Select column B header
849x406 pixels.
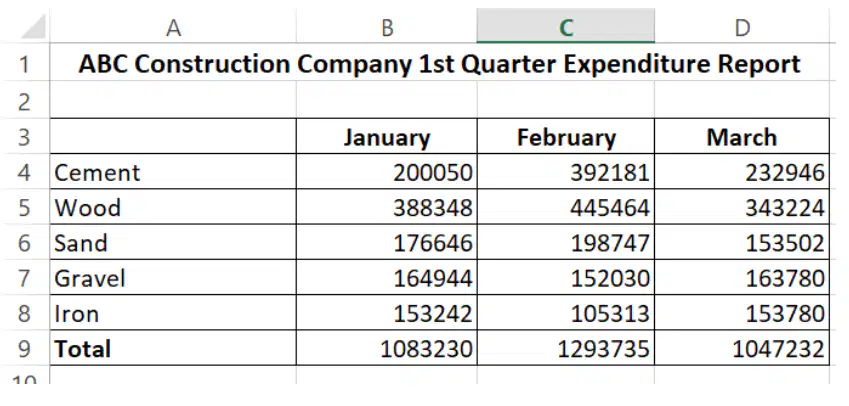(387, 27)
